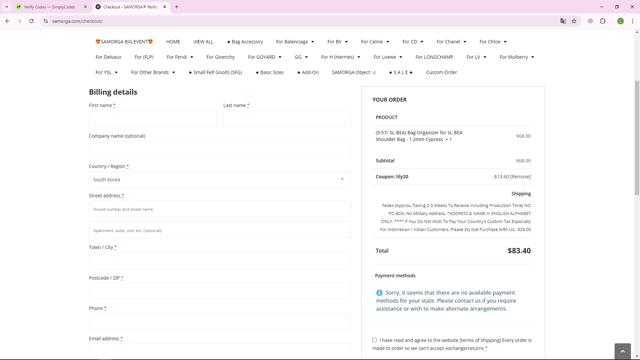Viewport: 640px width, 360px height.
Task: Open the green profile avatar menu
Action: click(620, 21)
